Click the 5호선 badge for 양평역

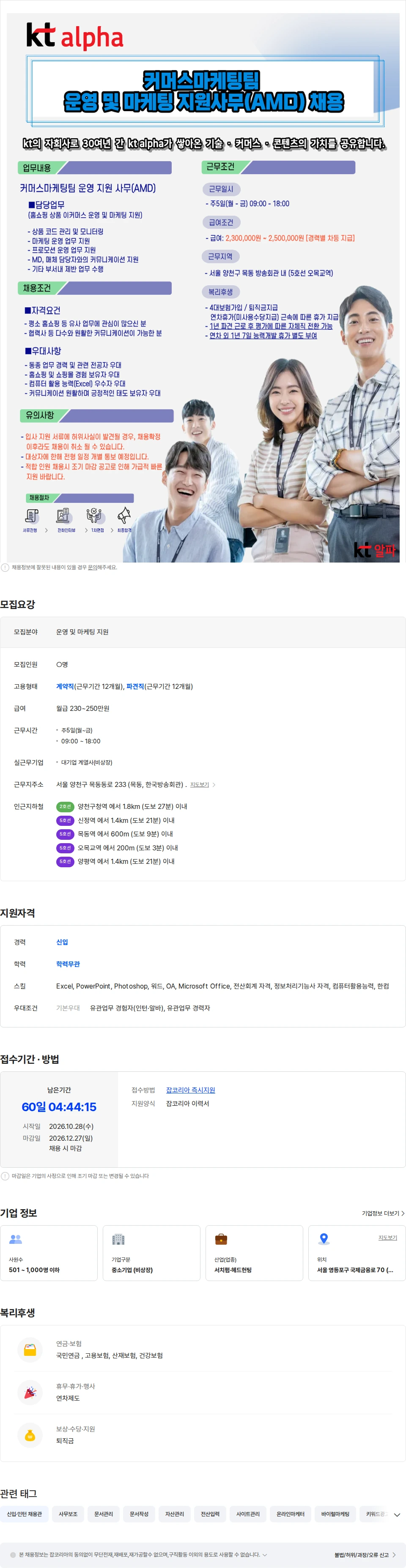[x=65, y=861]
